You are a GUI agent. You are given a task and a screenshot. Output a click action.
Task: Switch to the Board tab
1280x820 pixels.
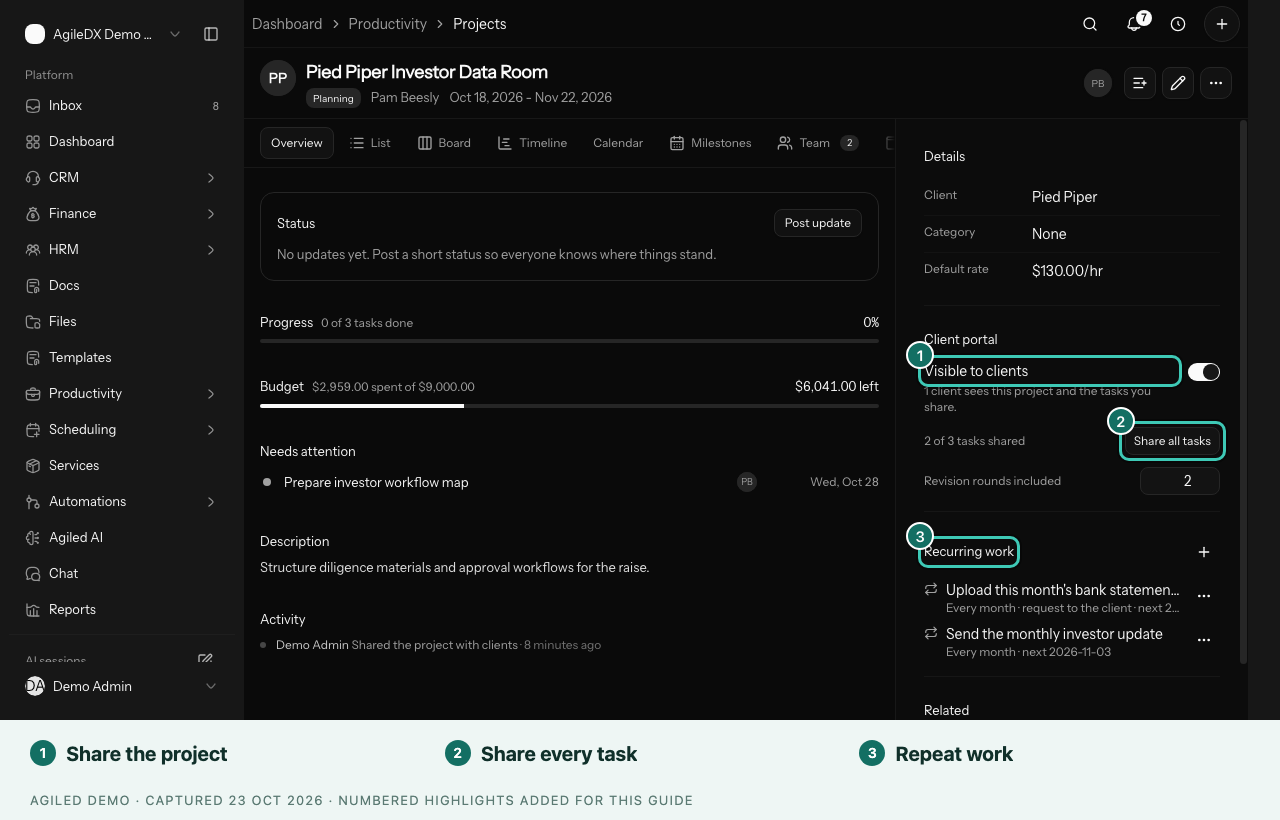click(444, 143)
